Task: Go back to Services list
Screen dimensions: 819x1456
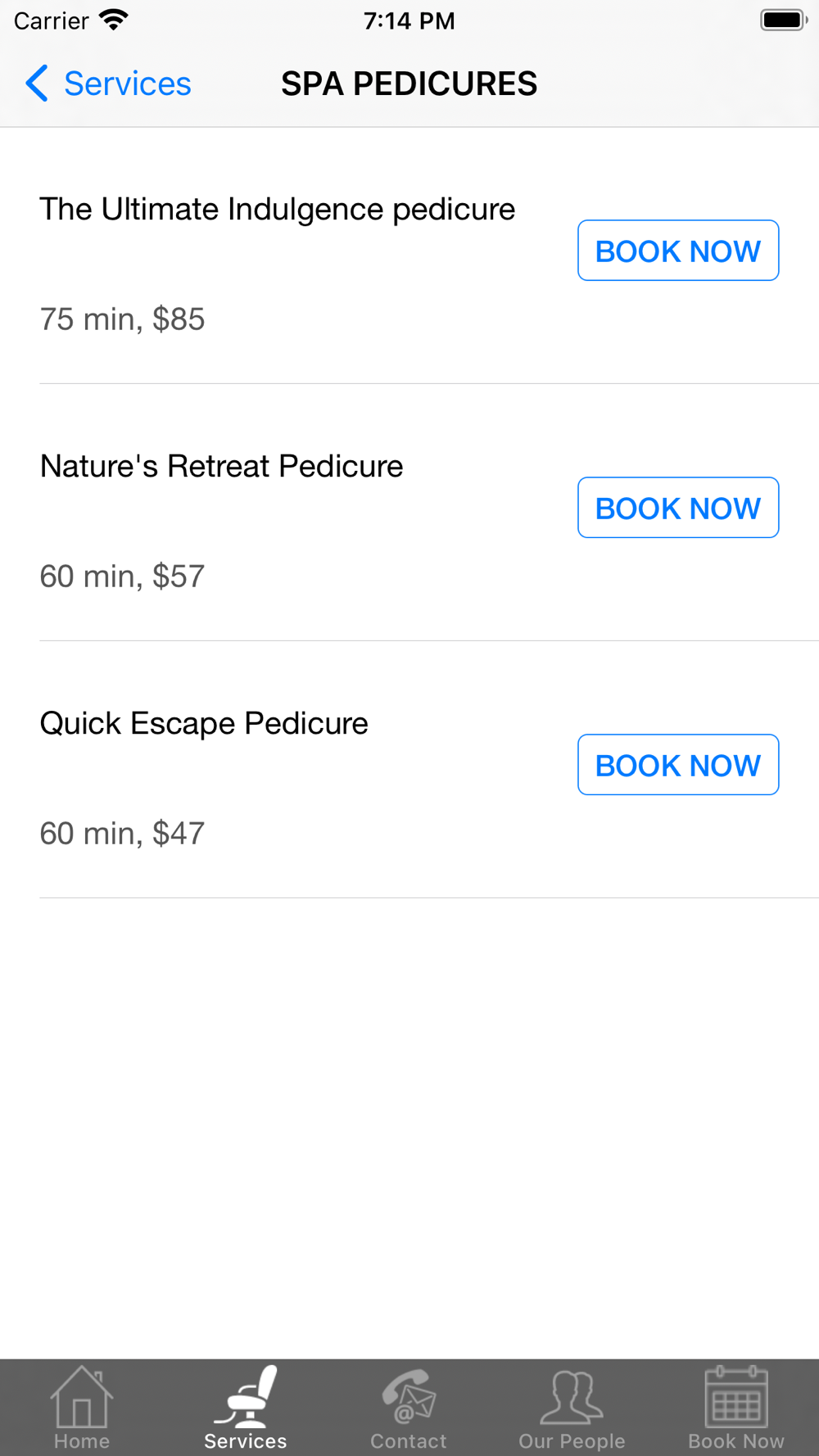Action: point(108,84)
